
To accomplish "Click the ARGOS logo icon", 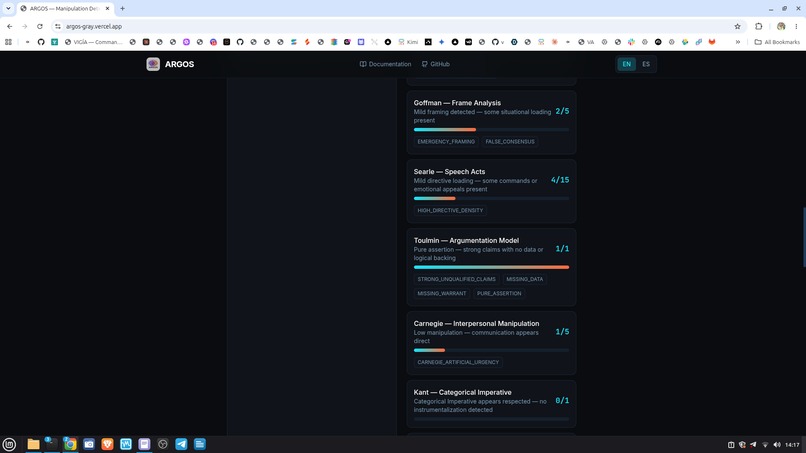I will [x=153, y=64].
